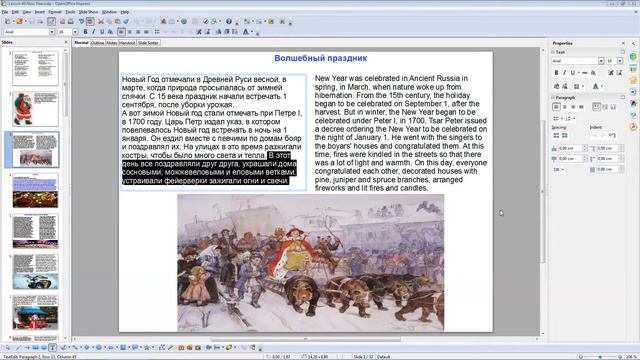Open the font name dropdown in top toolbar
The height and width of the screenshot is (360, 640).
52,32
